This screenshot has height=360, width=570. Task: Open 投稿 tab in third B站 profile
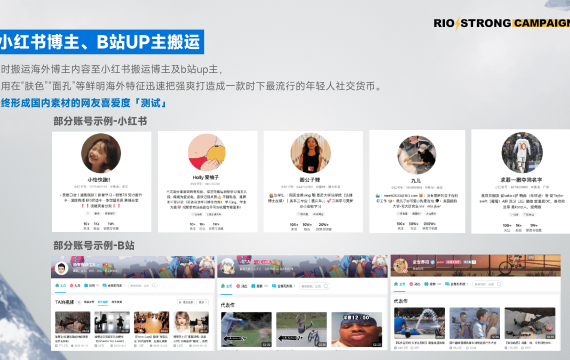point(432,284)
